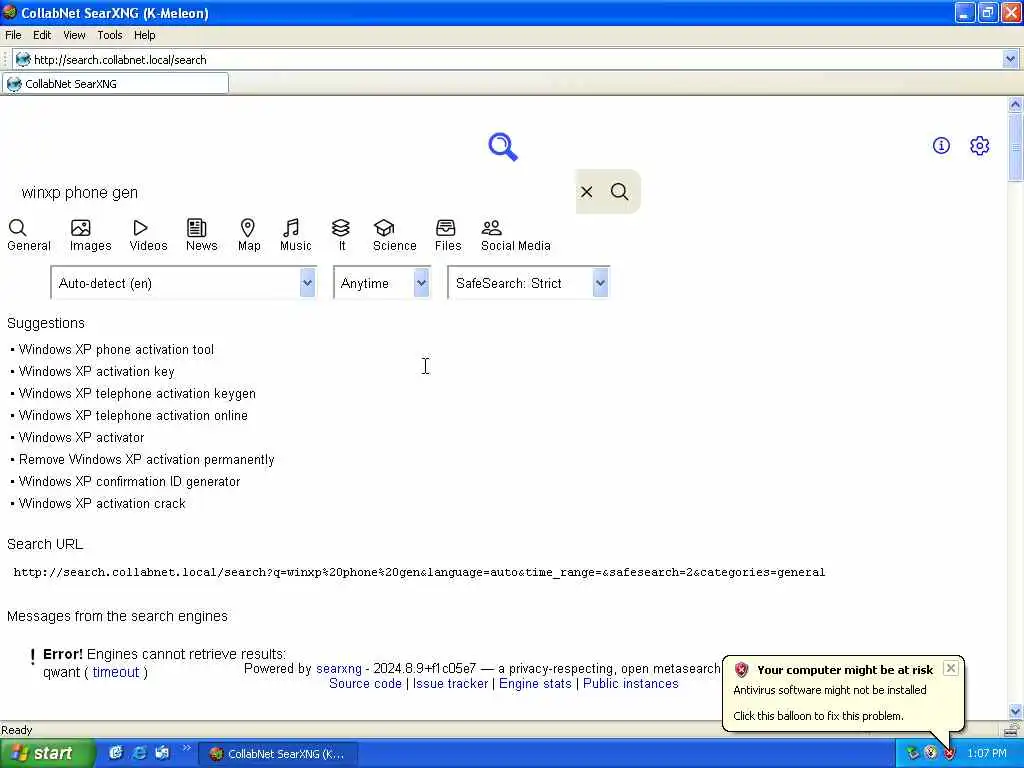Close the security warning balloon
Screen dimensions: 1024x768
[x=951, y=667]
